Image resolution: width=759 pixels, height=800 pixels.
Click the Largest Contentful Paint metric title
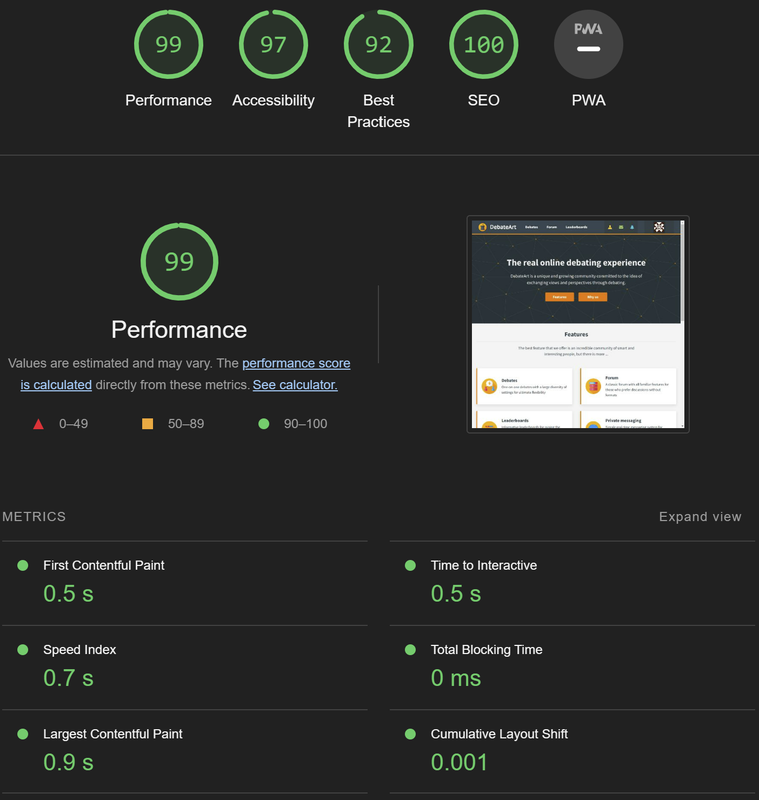[113, 734]
